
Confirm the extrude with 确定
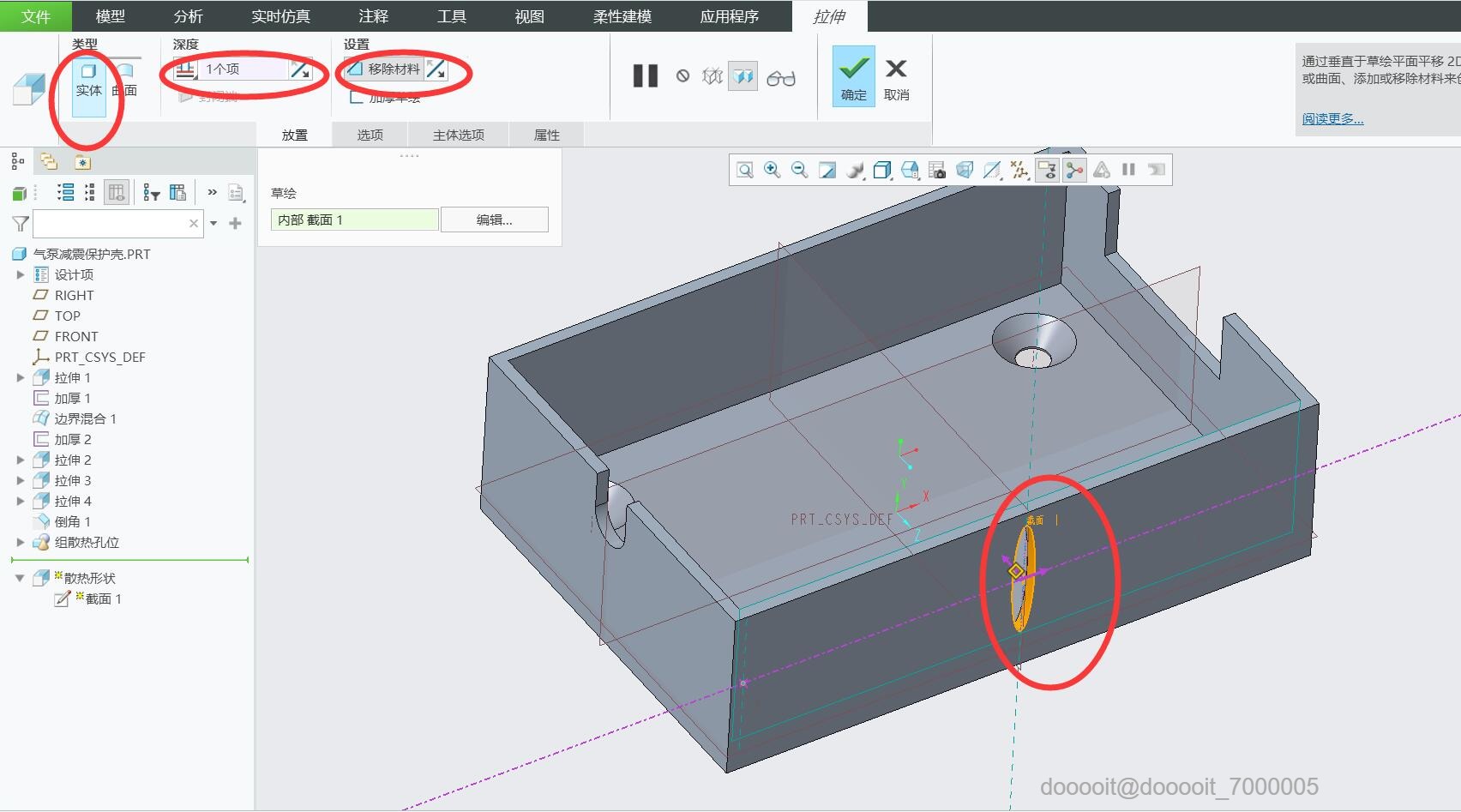(854, 76)
